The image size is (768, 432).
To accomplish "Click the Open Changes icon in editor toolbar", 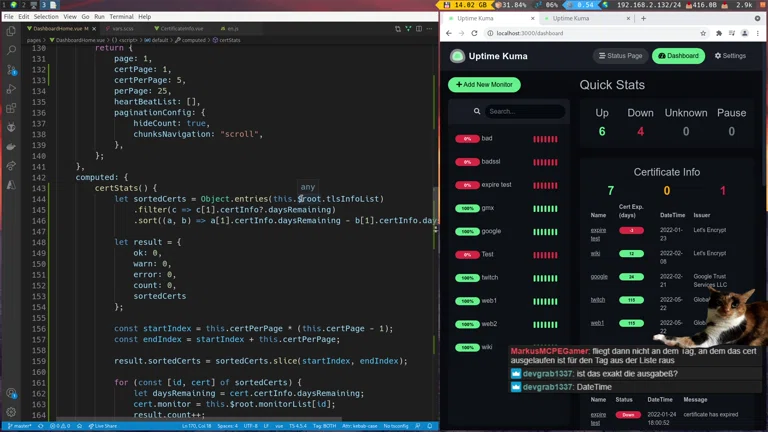I will click(x=398, y=29).
